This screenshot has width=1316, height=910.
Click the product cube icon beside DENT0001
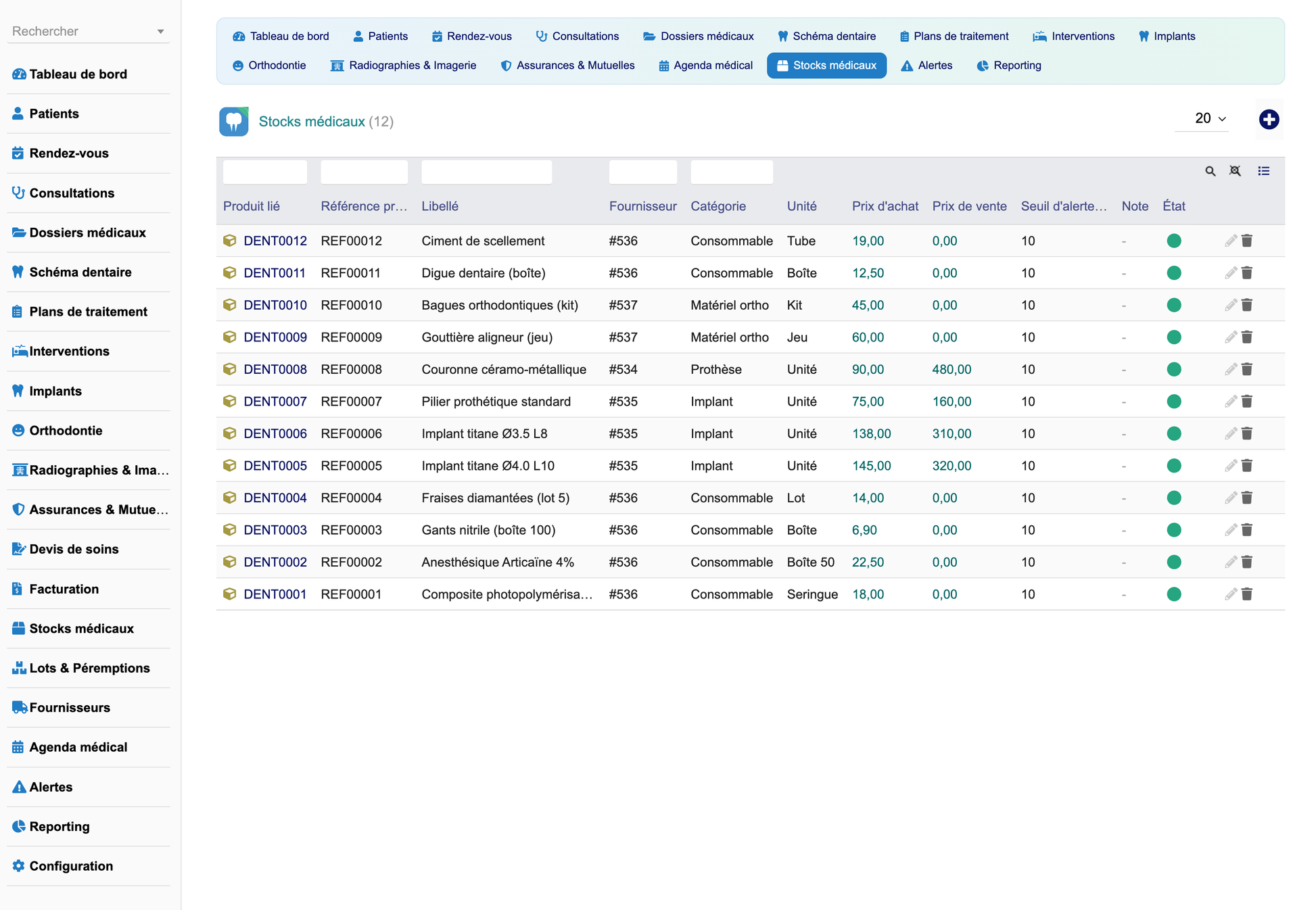pos(230,594)
